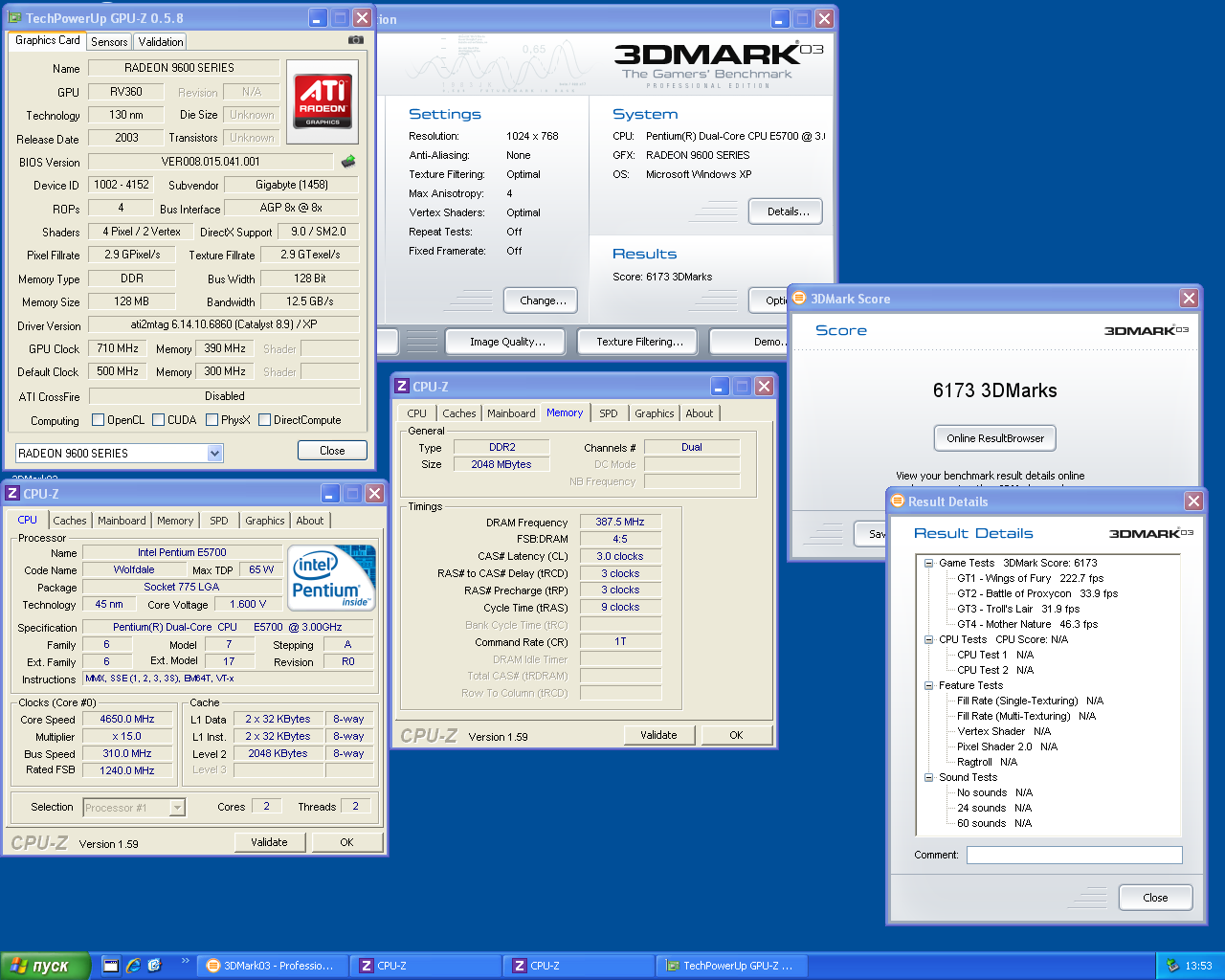Toggle the DirectCompute checkbox

click(264, 419)
